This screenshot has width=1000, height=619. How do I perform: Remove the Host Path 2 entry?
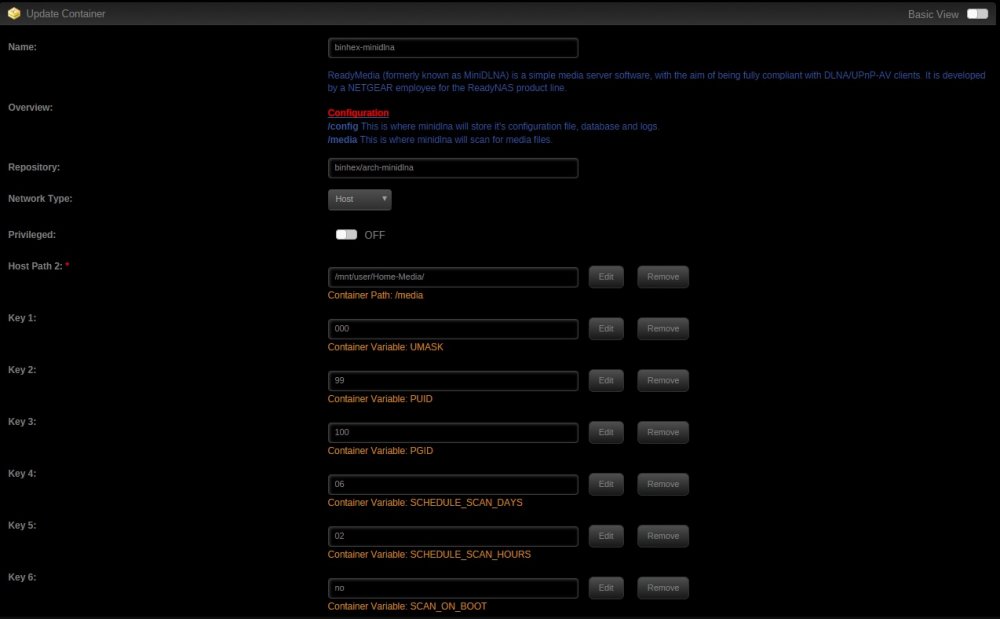click(663, 277)
